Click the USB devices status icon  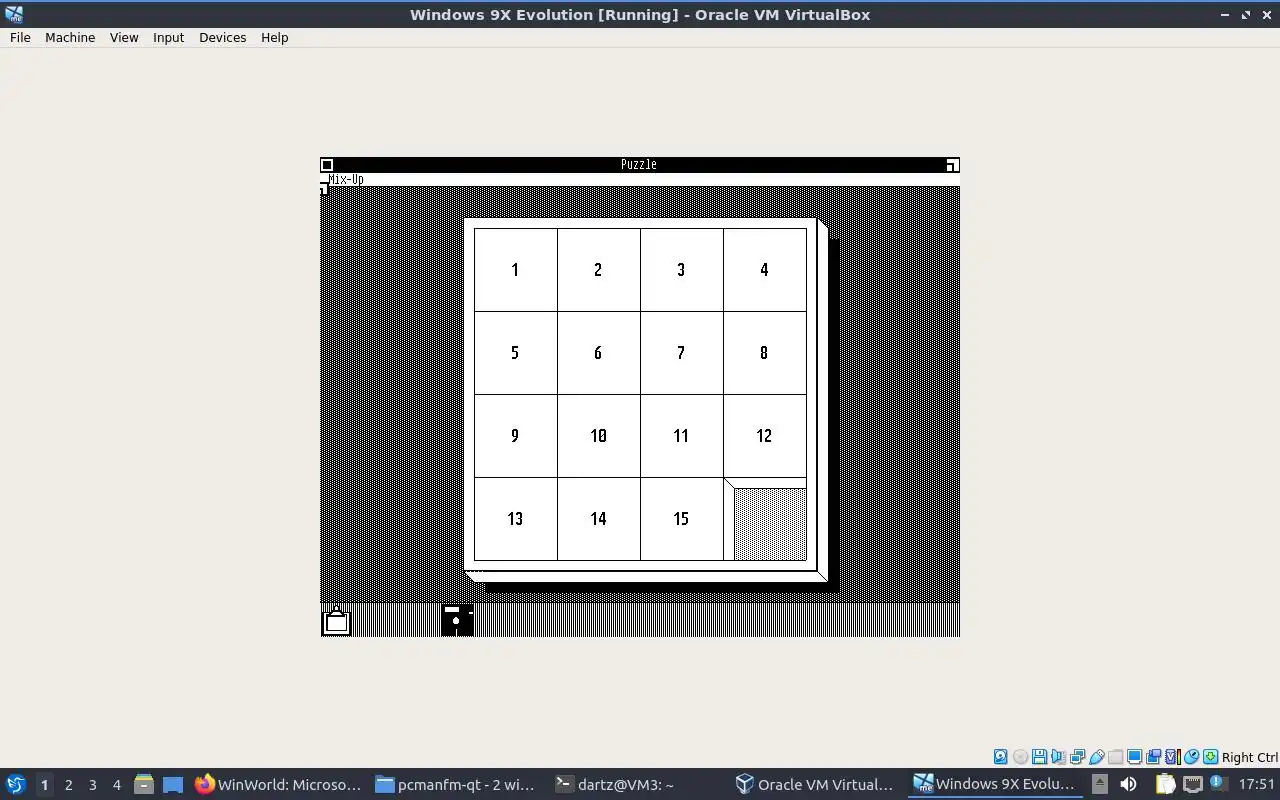pyautogui.click(x=1096, y=757)
